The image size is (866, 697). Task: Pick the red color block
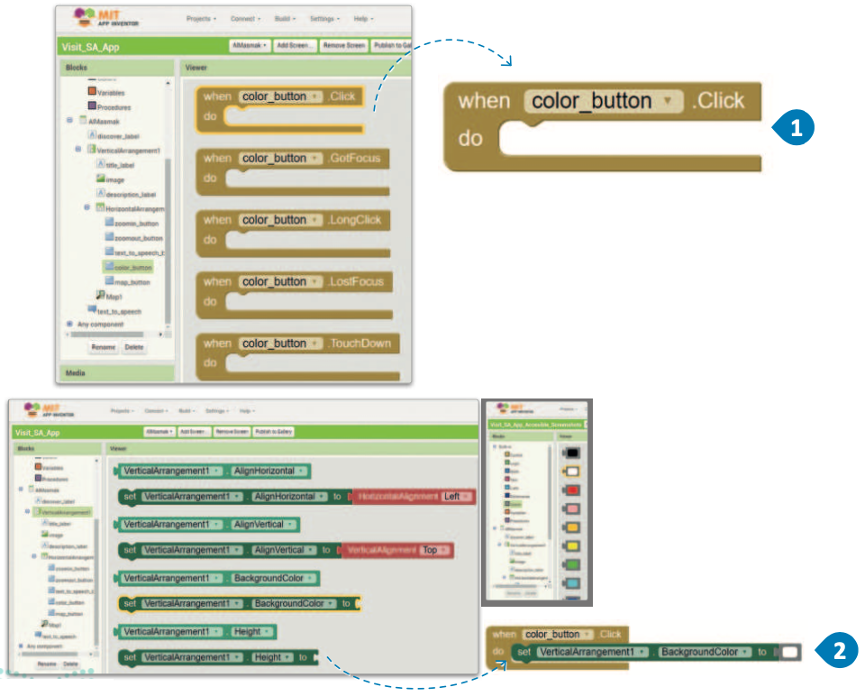point(570,490)
